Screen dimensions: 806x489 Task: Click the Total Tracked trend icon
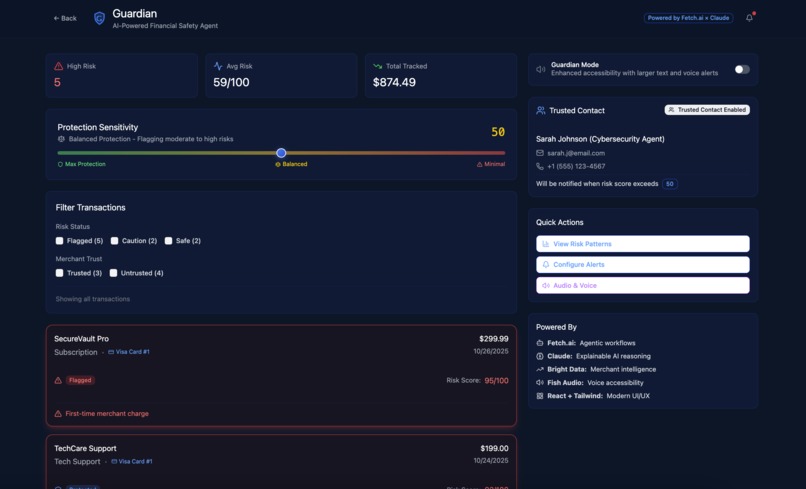click(377, 66)
